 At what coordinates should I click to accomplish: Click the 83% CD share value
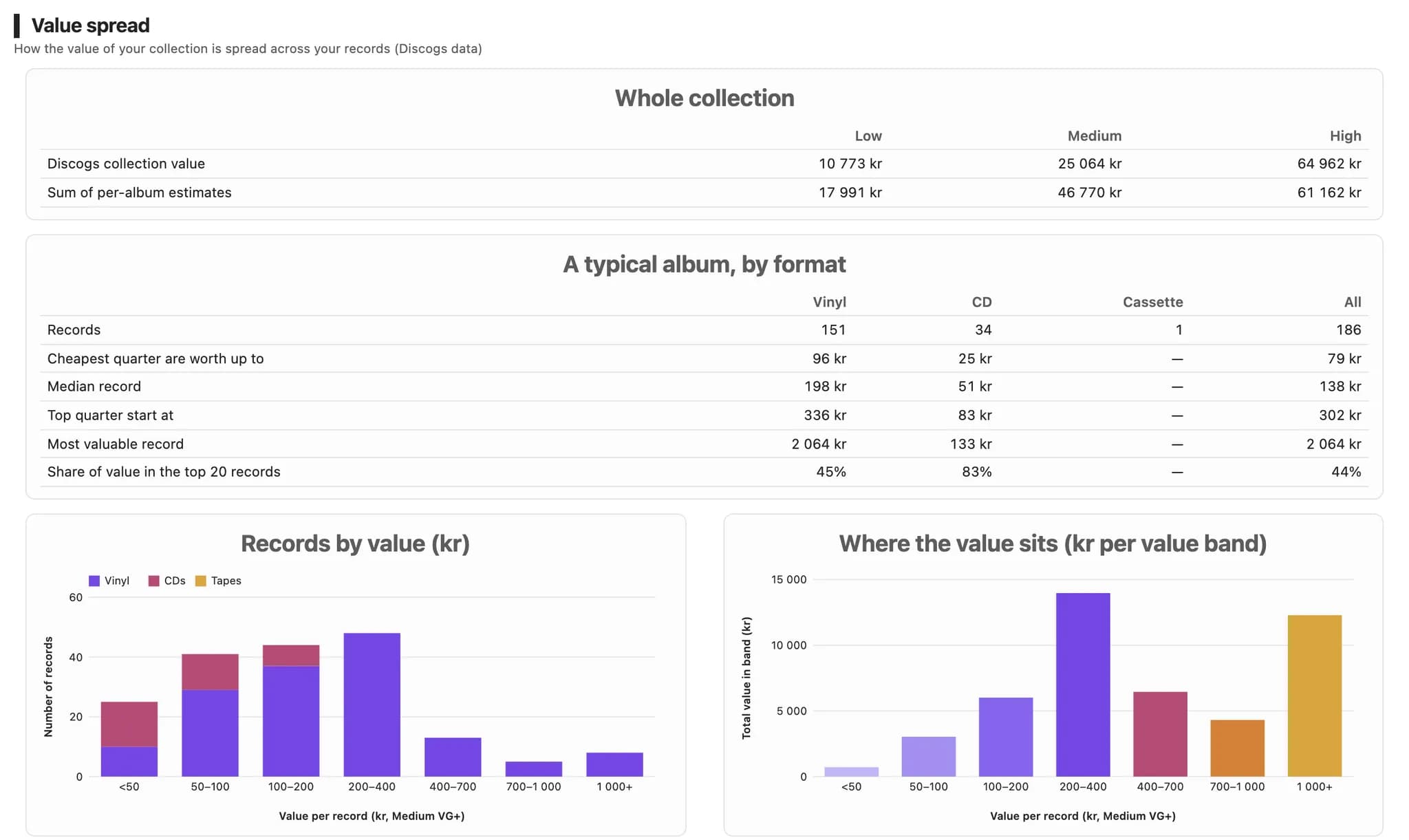[977, 472]
